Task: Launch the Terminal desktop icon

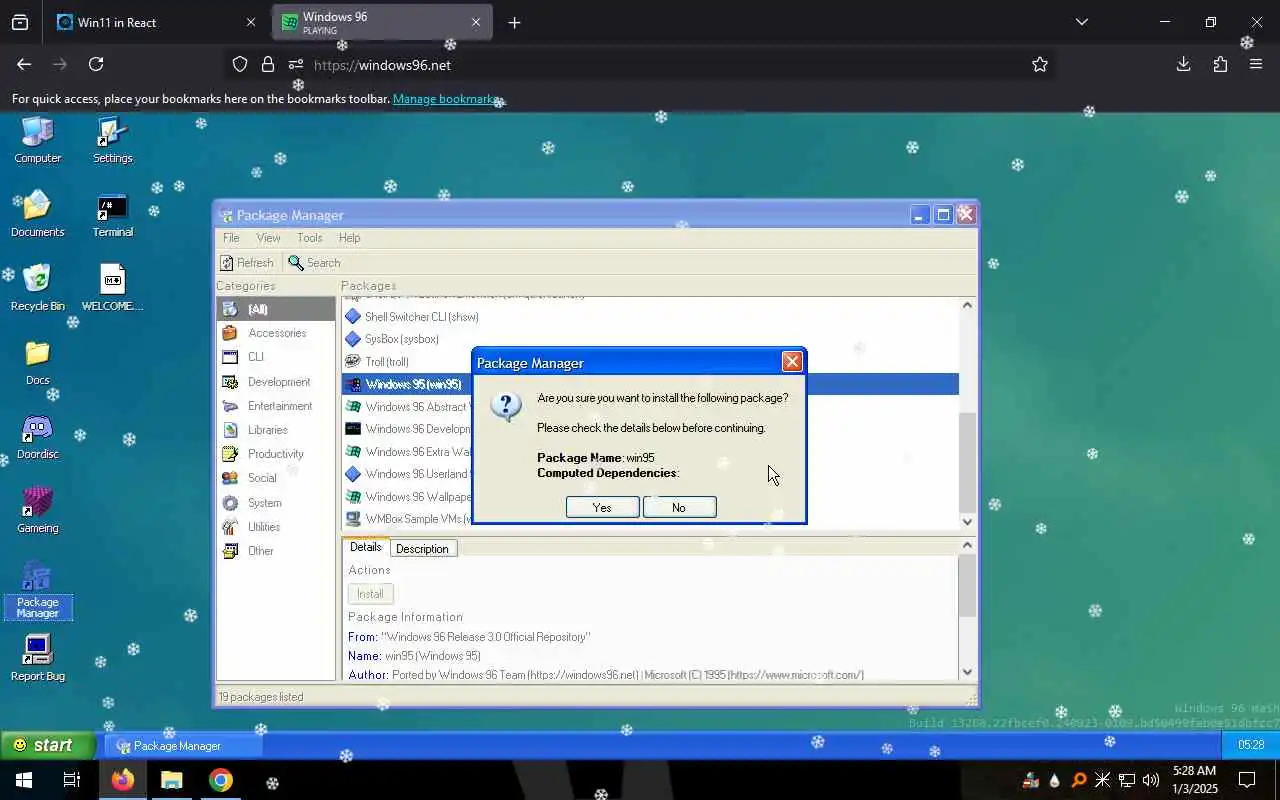Action: click(112, 214)
